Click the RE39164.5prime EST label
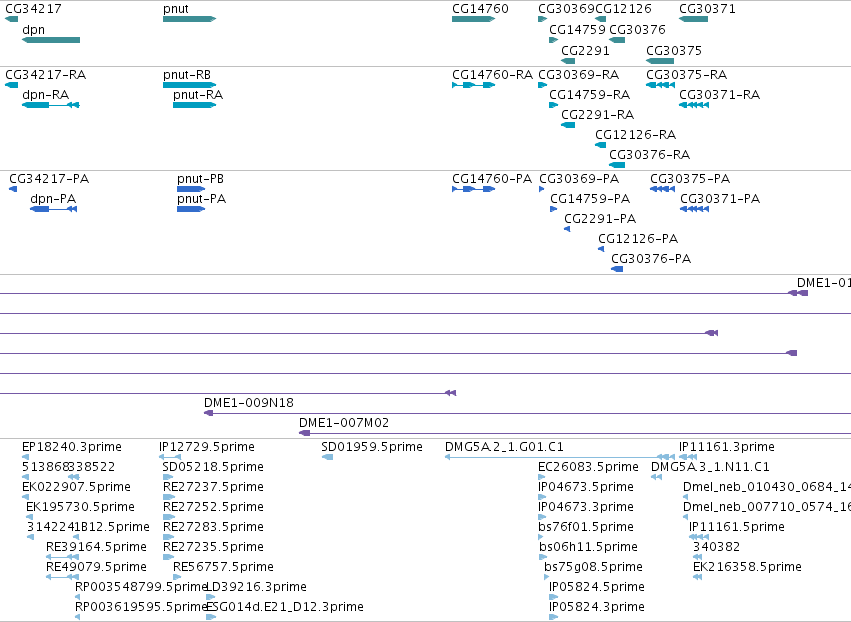Viewport: 851px width, 622px height. (x=97, y=547)
